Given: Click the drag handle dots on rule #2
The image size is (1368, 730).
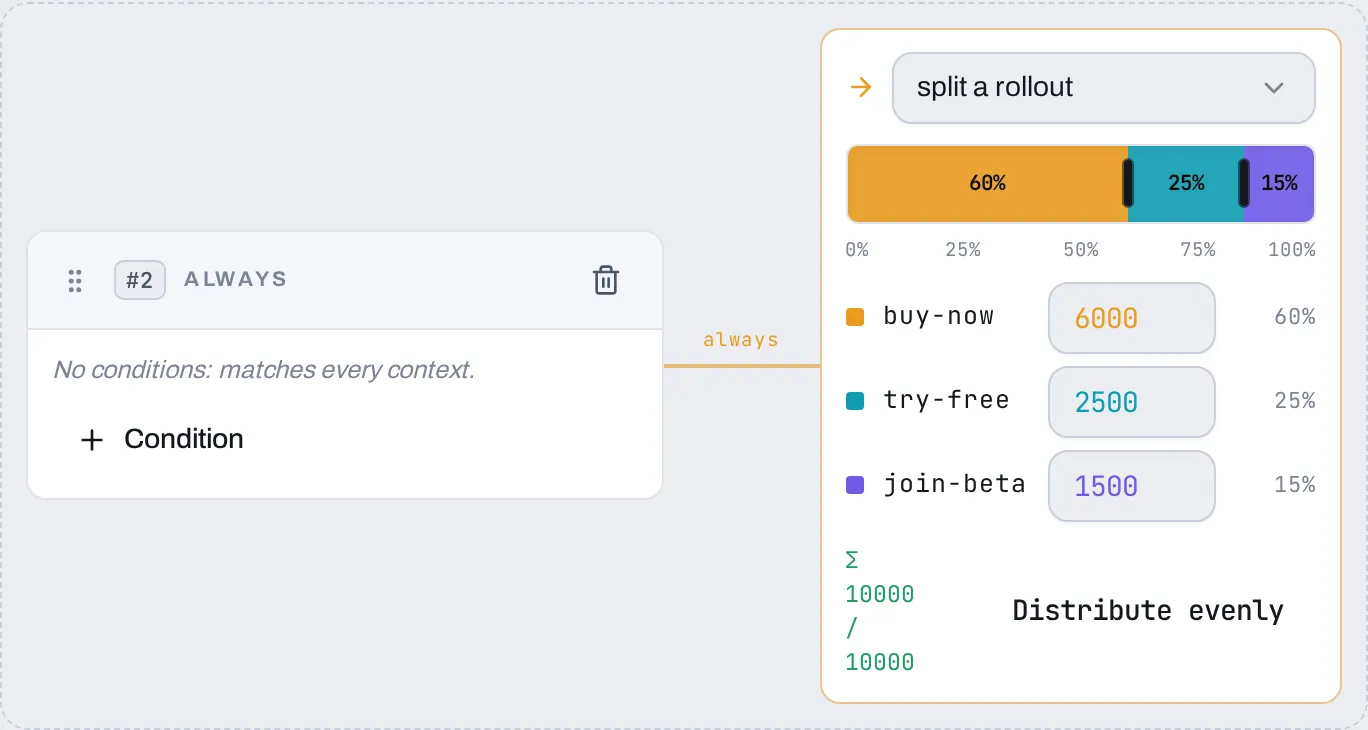Looking at the screenshot, I should (x=74, y=280).
